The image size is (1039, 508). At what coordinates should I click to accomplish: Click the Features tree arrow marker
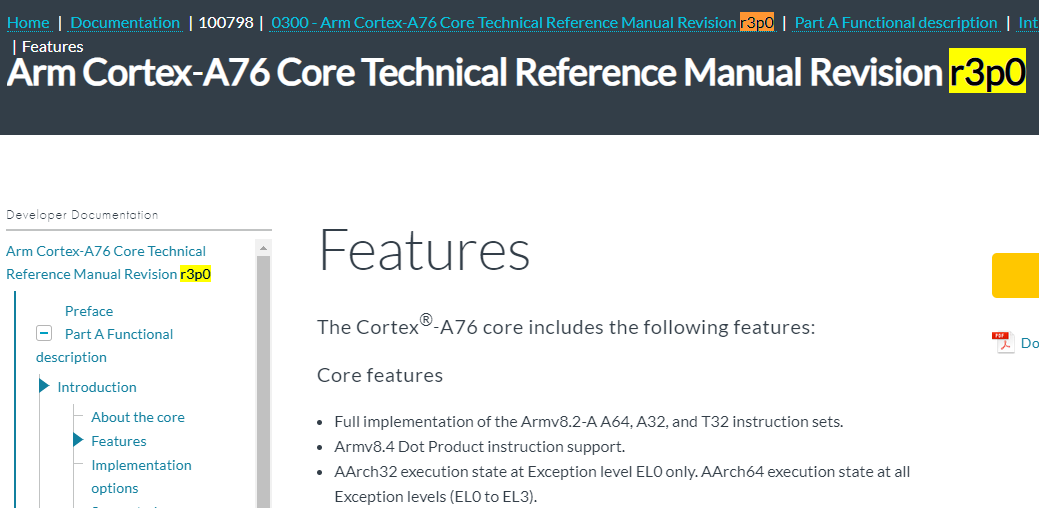(78, 440)
